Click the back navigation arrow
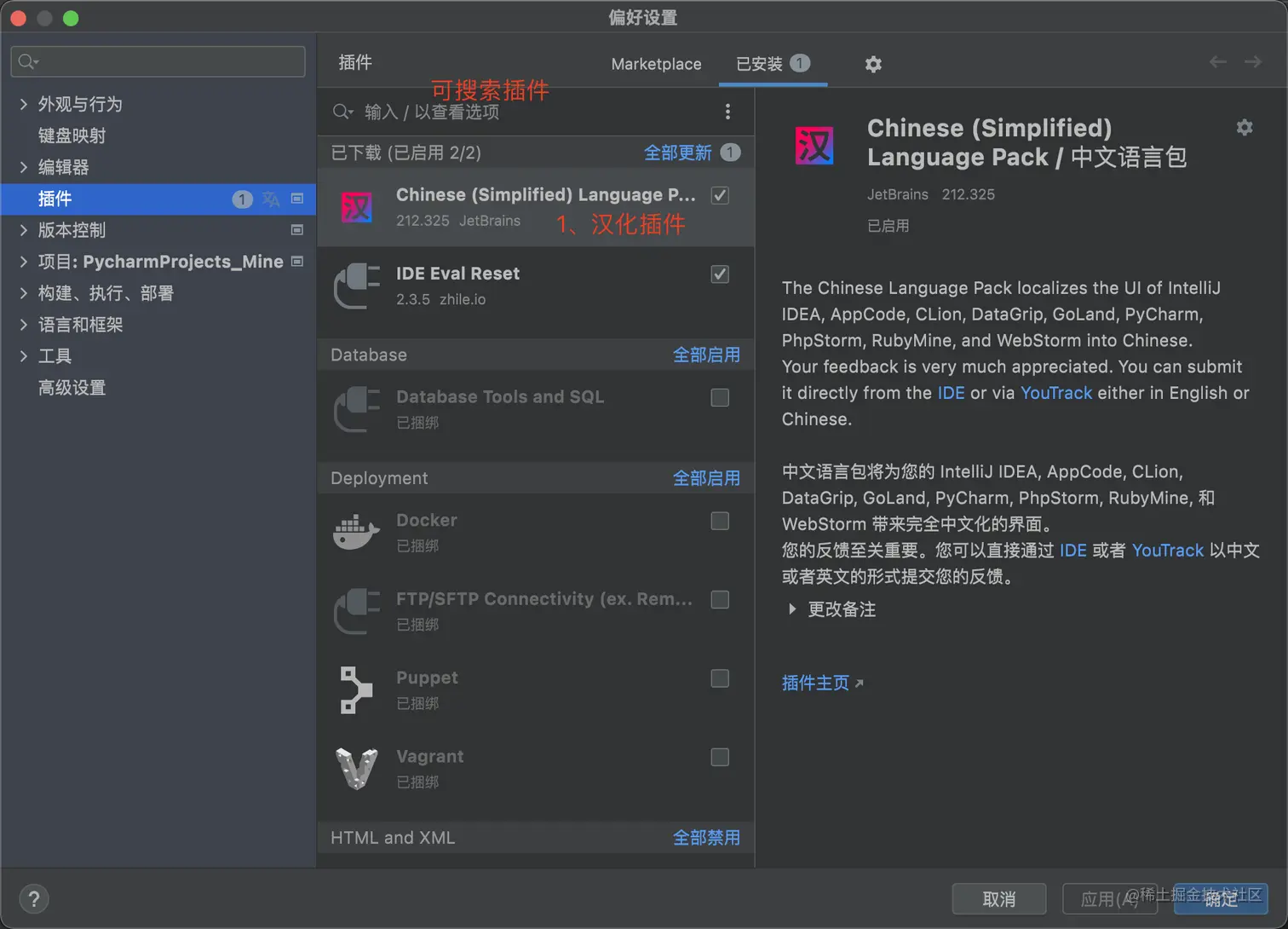The width and height of the screenshot is (1288, 929). [1218, 61]
